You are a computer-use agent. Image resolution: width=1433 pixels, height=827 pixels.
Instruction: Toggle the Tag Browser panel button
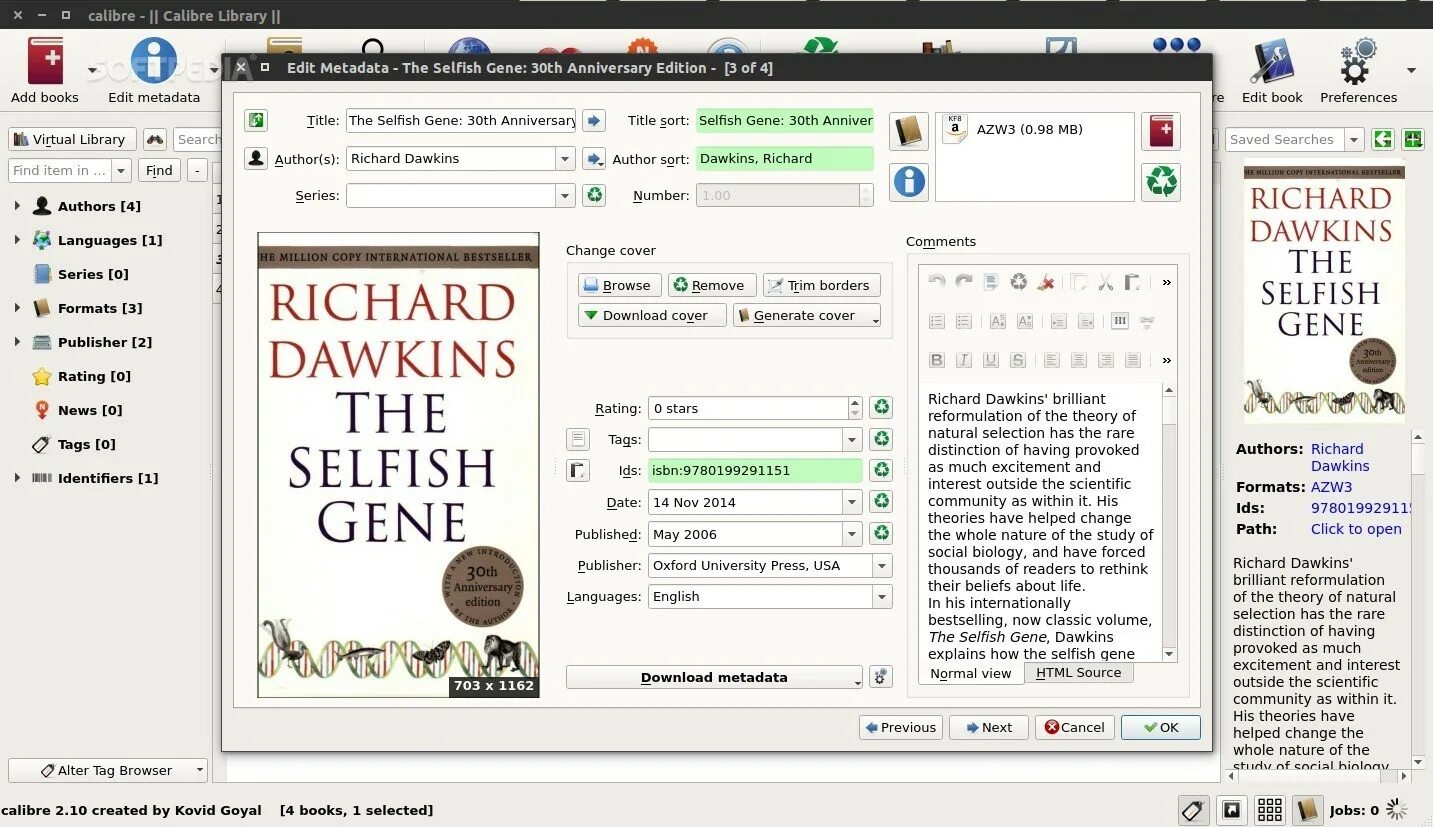click(x=1192, y=810)
